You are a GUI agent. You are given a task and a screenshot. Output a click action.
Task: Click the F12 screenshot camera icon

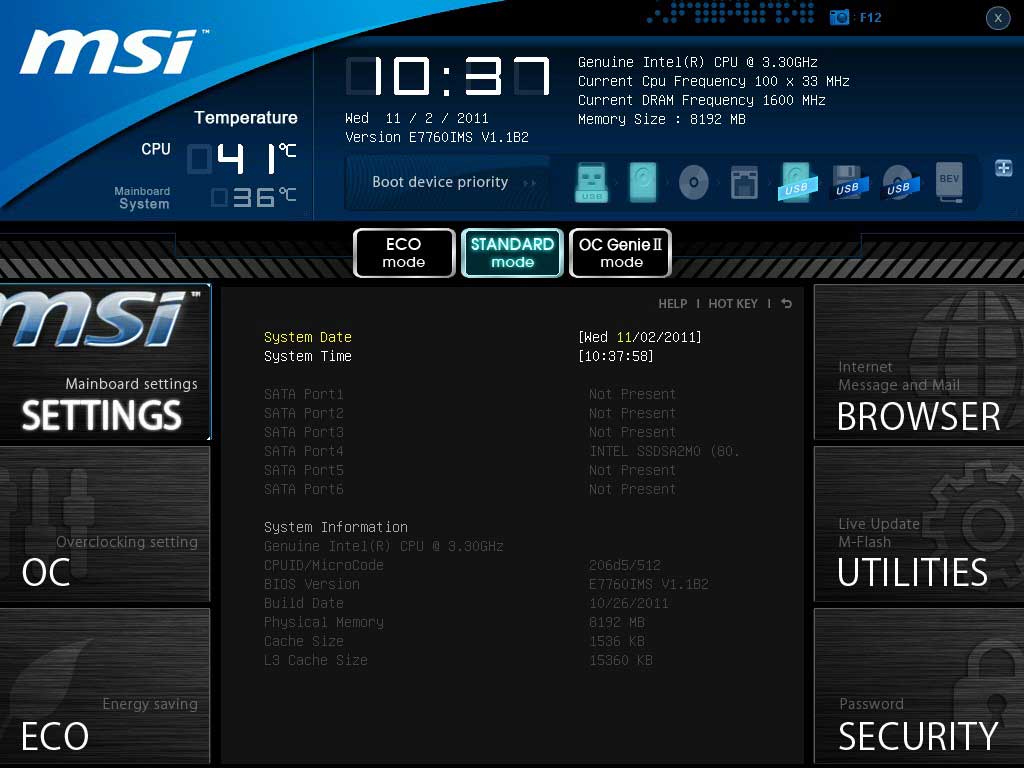(839, 18)
